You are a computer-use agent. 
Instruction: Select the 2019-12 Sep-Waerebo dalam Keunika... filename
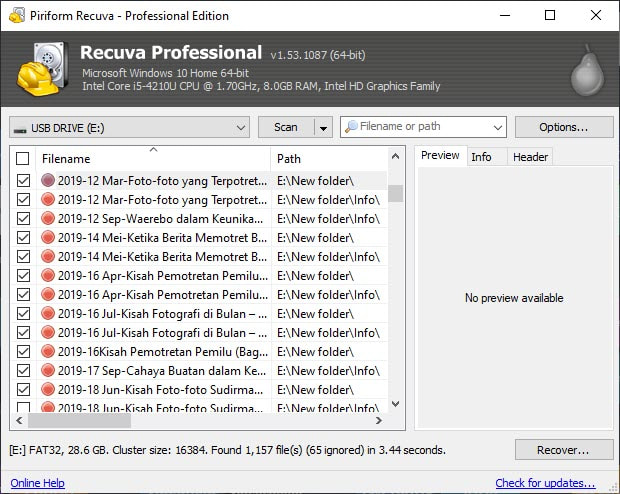coord(161,219)
